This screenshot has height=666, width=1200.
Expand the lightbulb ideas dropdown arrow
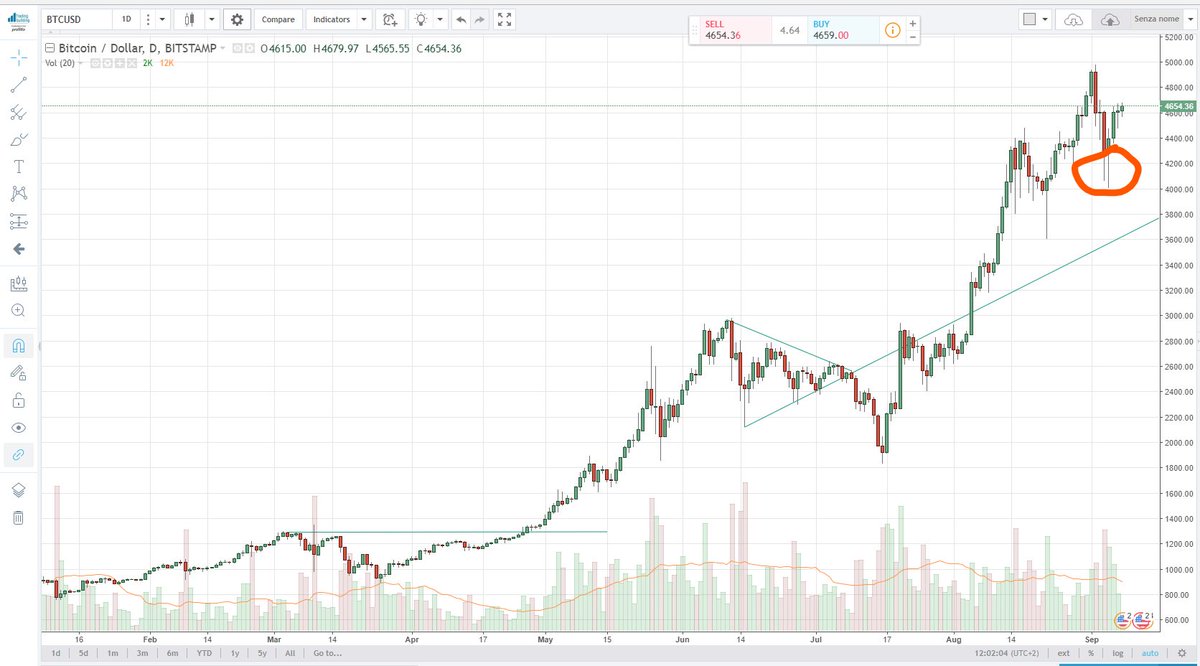441,19
